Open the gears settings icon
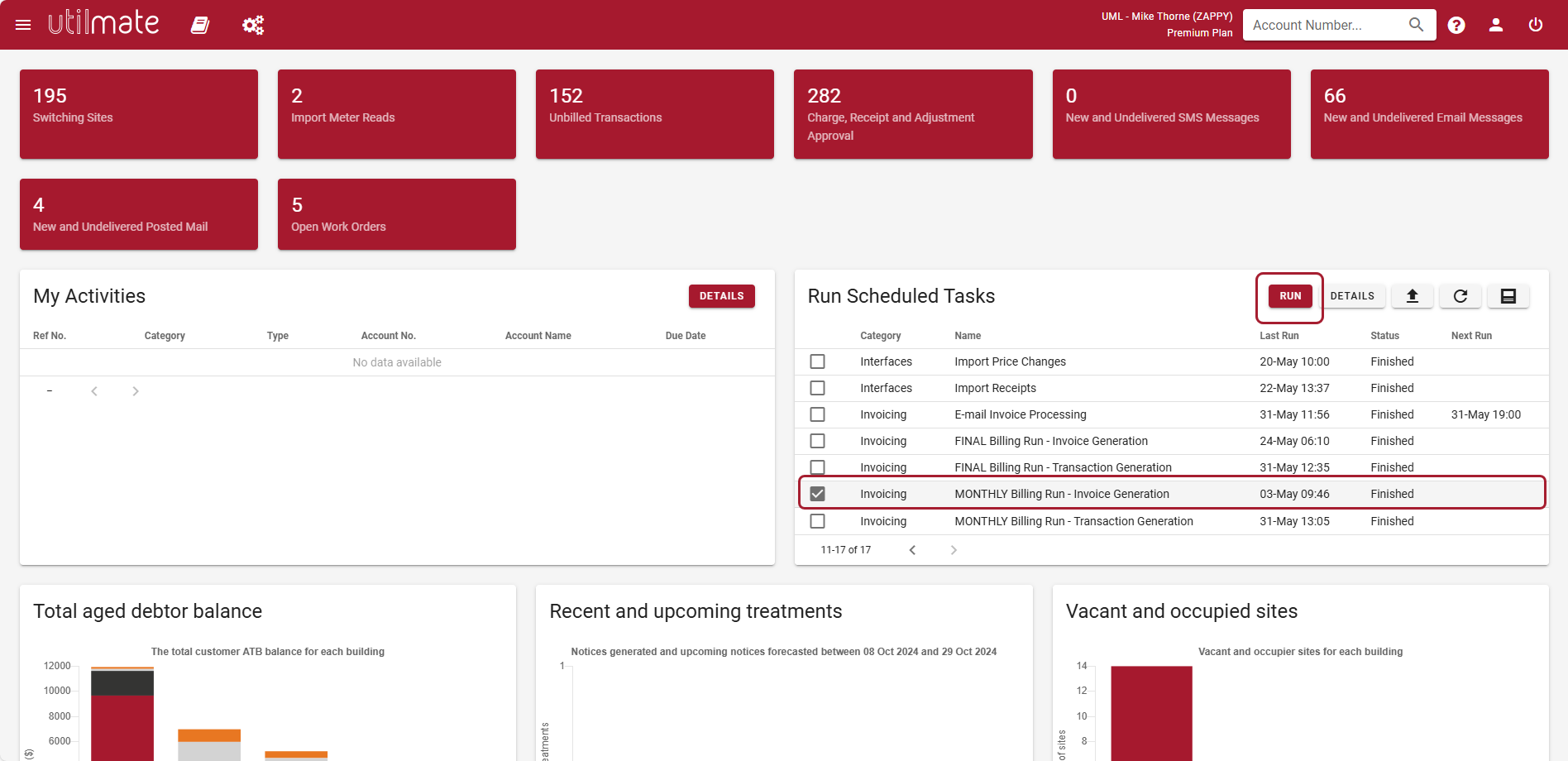The height and width of the screenshot is (761, 1568). (253, 25)
